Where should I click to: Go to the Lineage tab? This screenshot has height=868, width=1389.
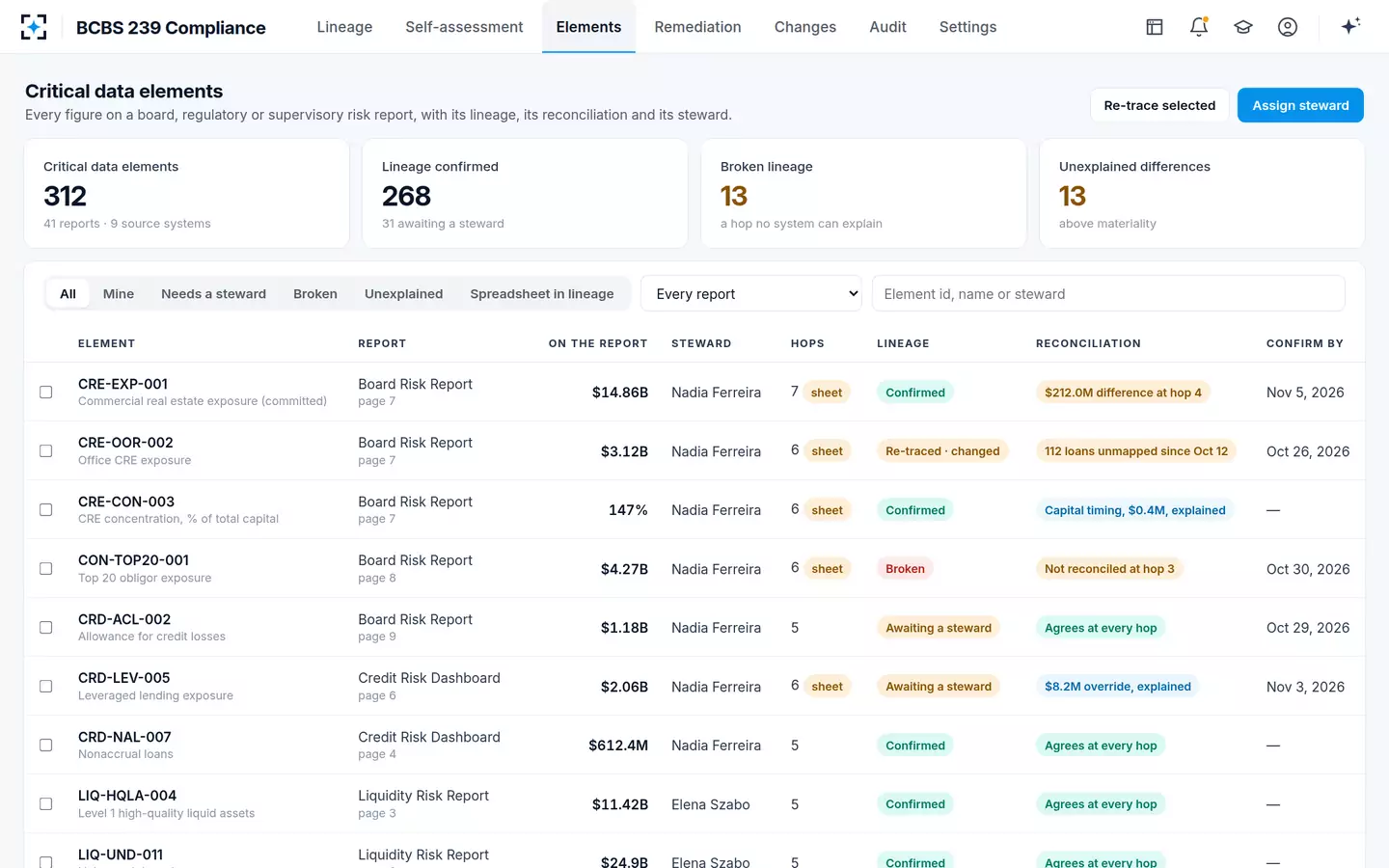click(x=344, y=27)
